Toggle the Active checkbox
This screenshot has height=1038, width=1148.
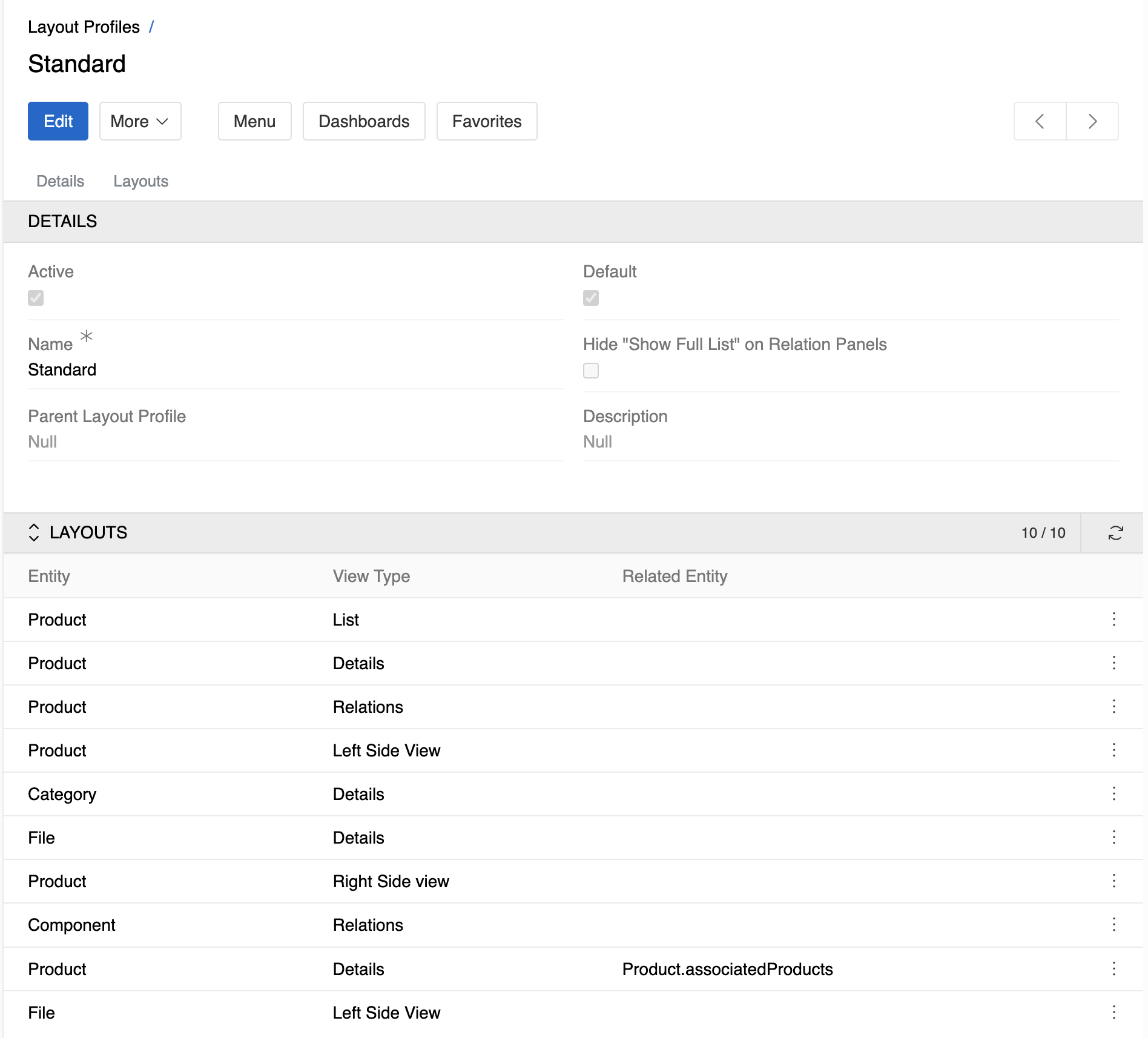click(36, 298)
